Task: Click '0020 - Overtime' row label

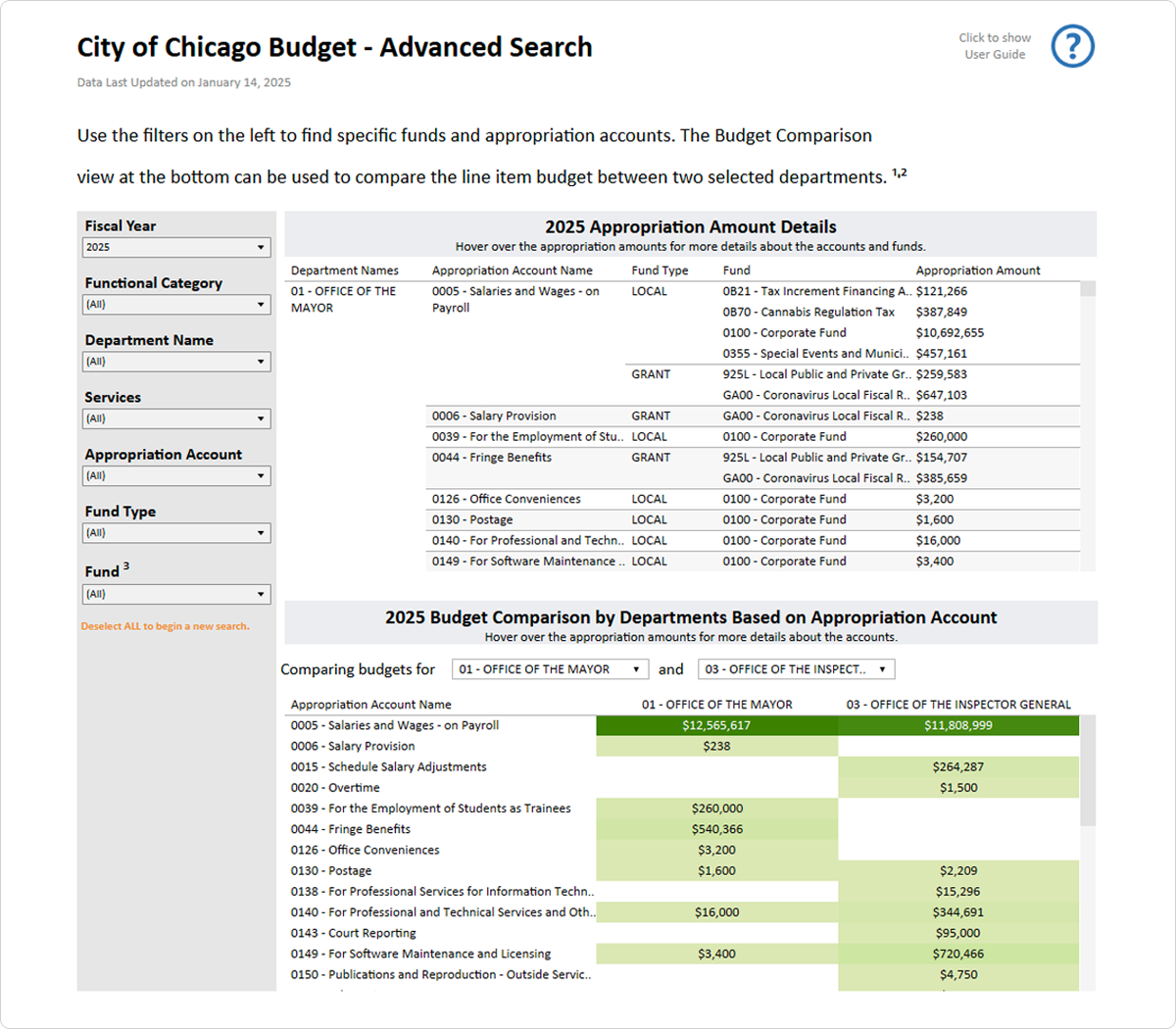Action: coord(335,788)
